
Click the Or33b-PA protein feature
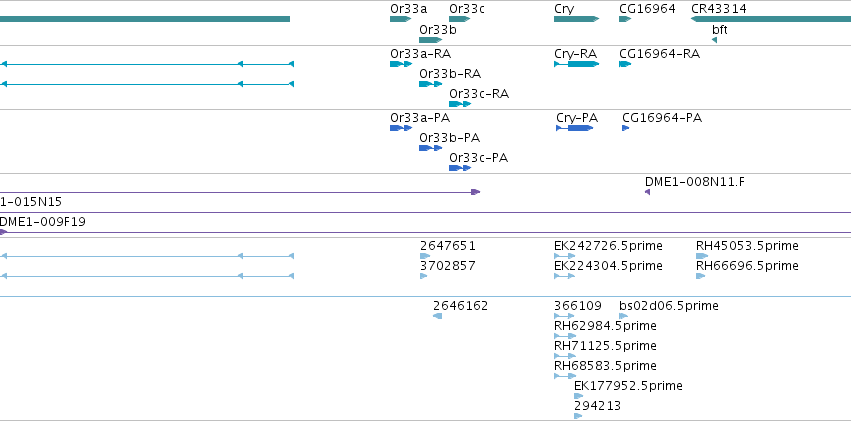pyautogui.click(x=430, y=148)
